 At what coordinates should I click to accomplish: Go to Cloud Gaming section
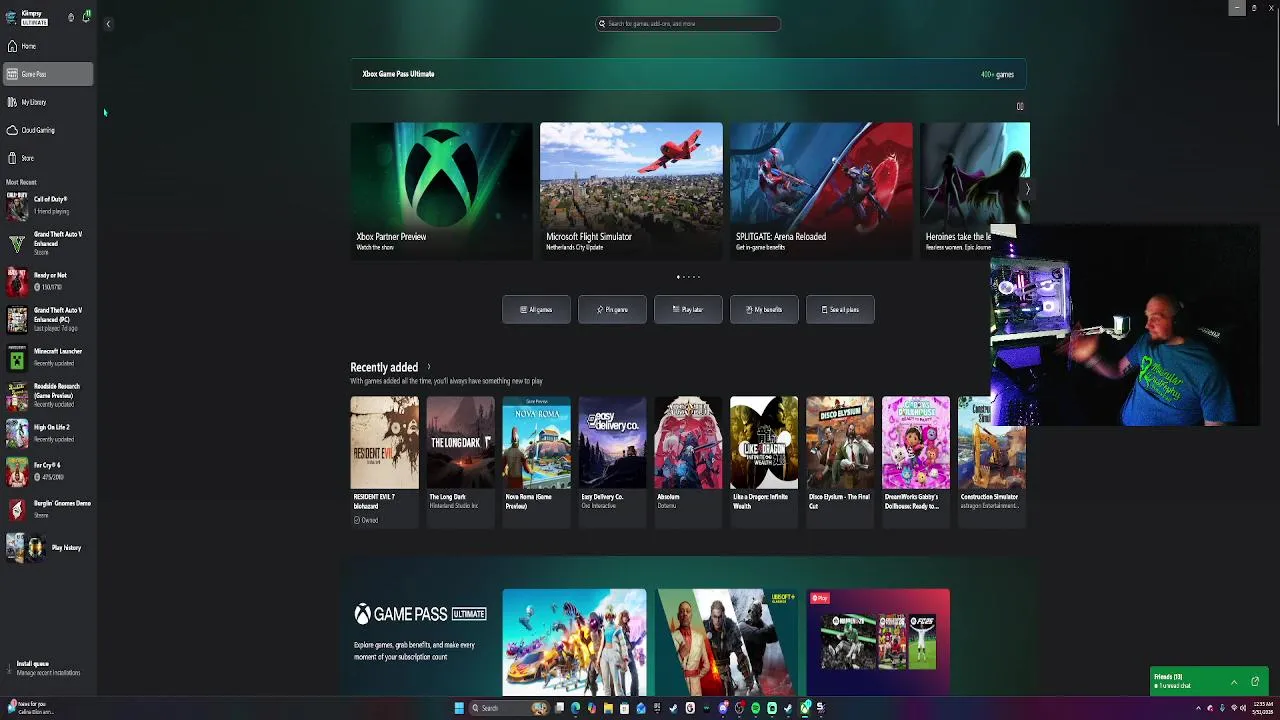click(x=48, y=130)
